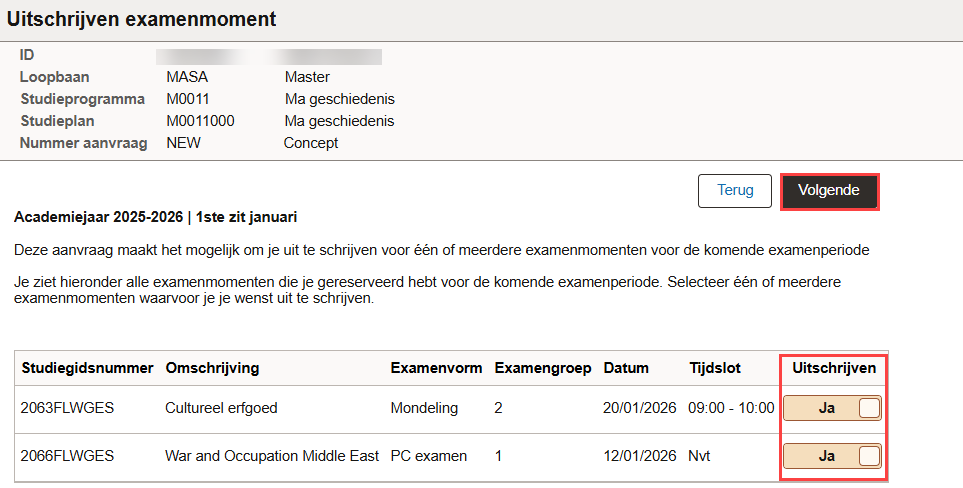Click the Mondeling exam form cell
Image resolution: width=963 pixels, height=488 pixels.
(424, 408)
